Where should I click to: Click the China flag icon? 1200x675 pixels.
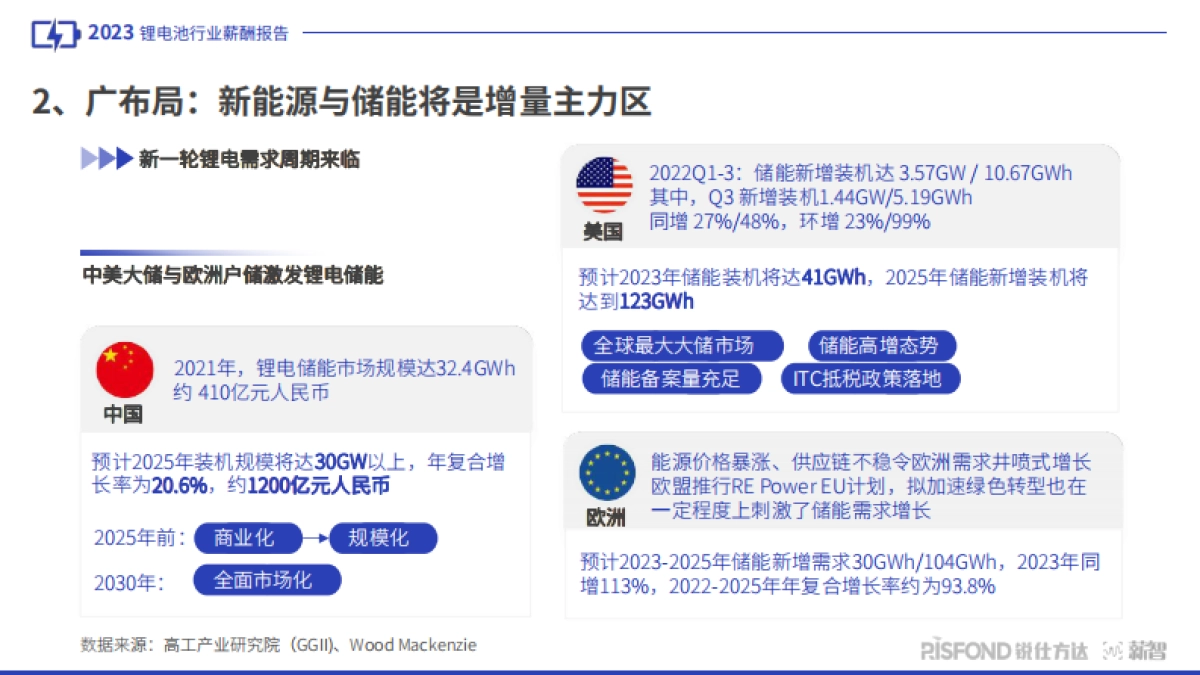(x=125, y=369)
